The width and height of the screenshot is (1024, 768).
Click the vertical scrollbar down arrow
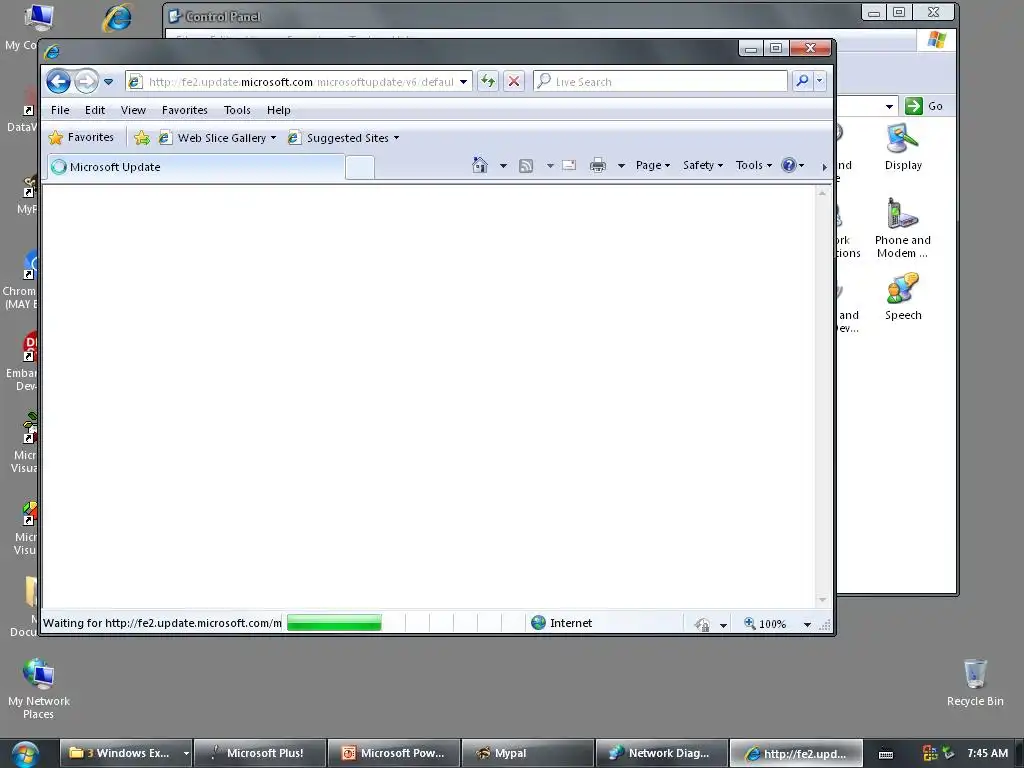coord(822,599)
